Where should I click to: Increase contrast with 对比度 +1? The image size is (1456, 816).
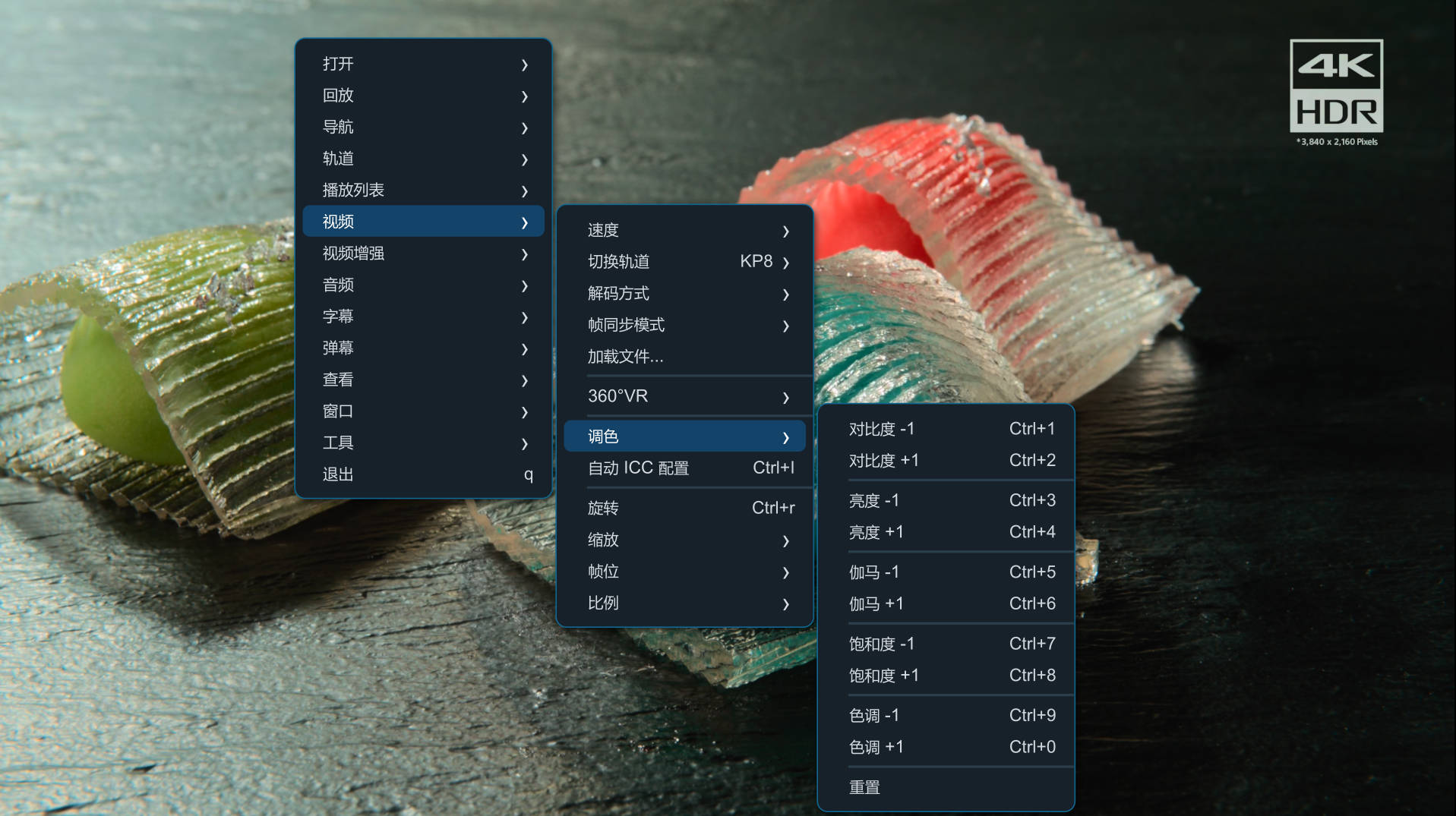click(x=946, y=461)
